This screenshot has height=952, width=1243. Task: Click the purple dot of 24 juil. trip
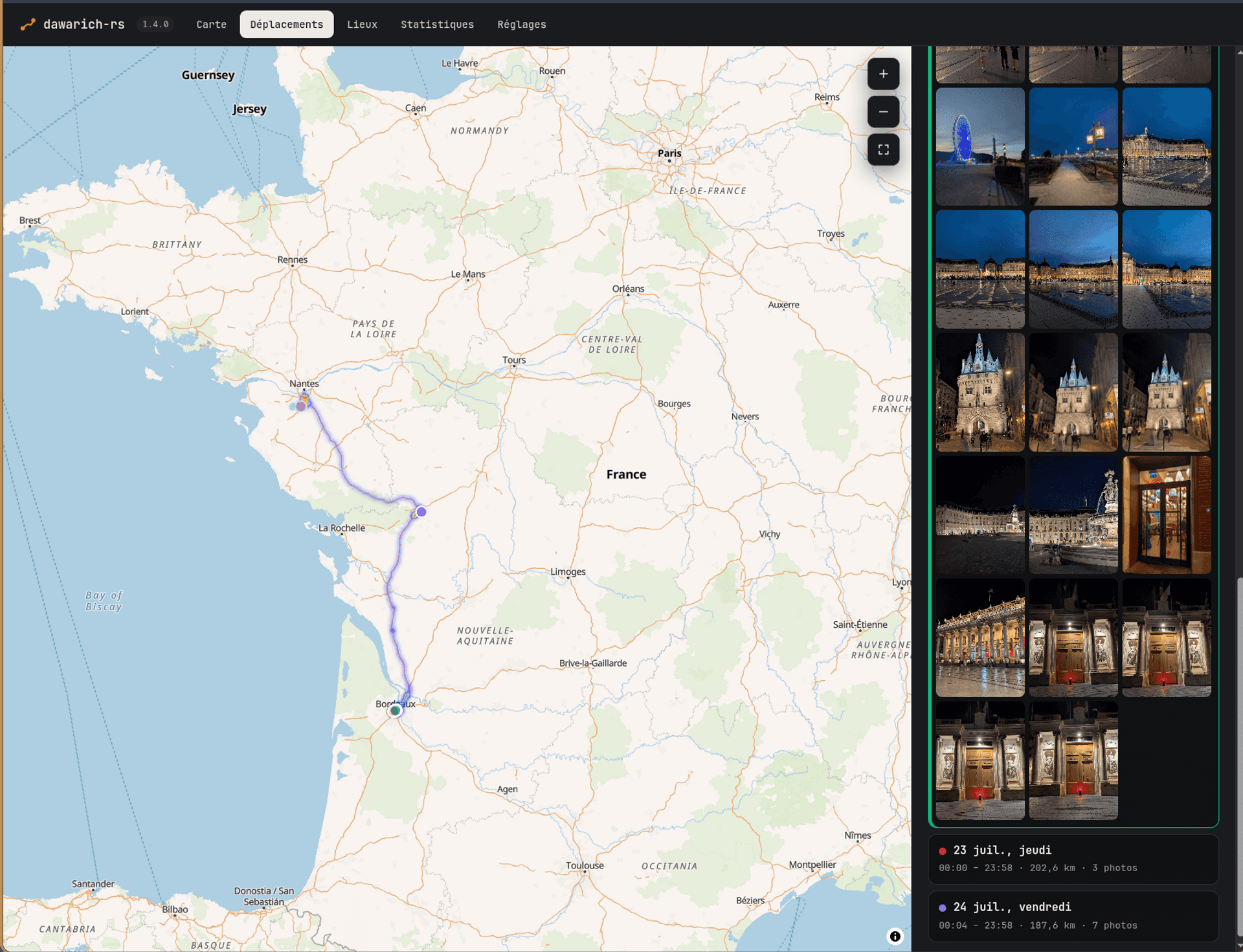point(943,908)
